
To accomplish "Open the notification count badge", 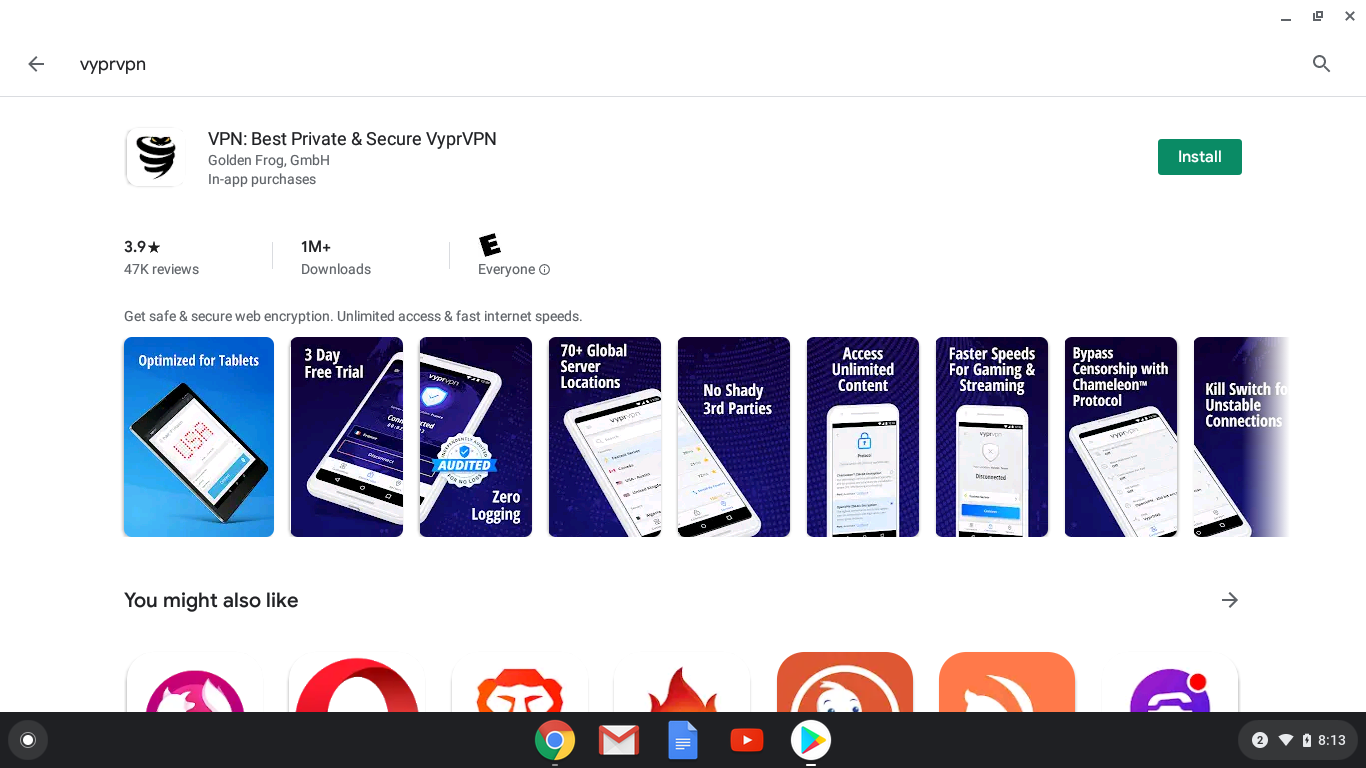I will (1260, 740).
